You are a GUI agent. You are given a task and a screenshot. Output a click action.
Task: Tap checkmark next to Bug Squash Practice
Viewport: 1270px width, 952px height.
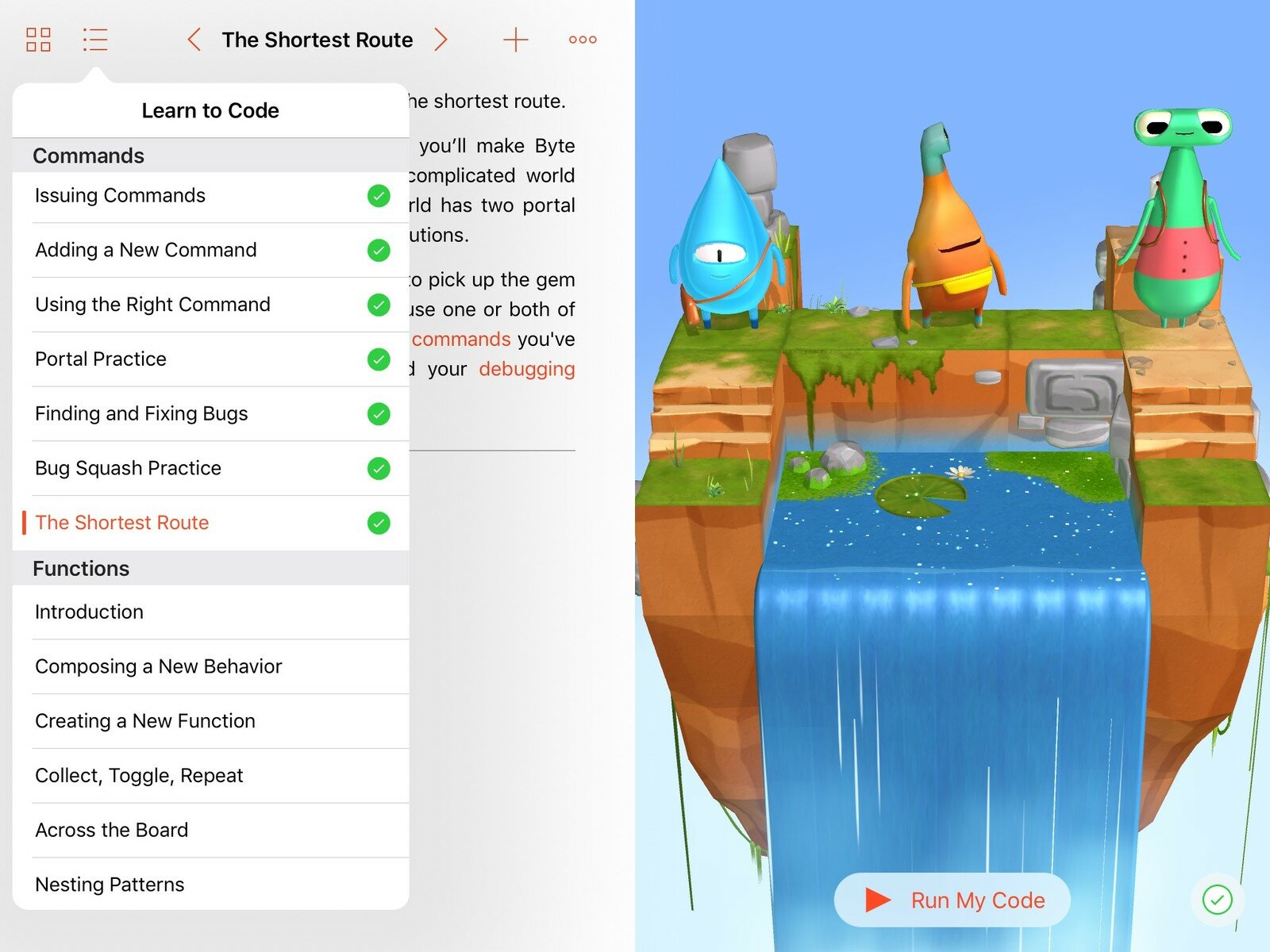pos(379,468)
